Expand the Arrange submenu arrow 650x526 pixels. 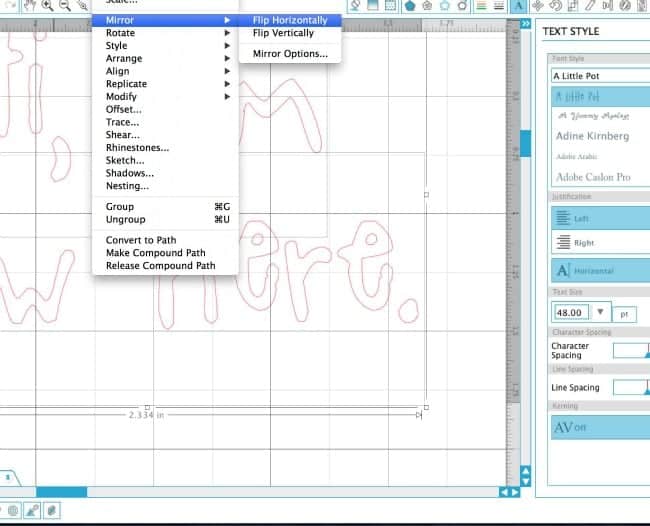click(x=227, y=58)
